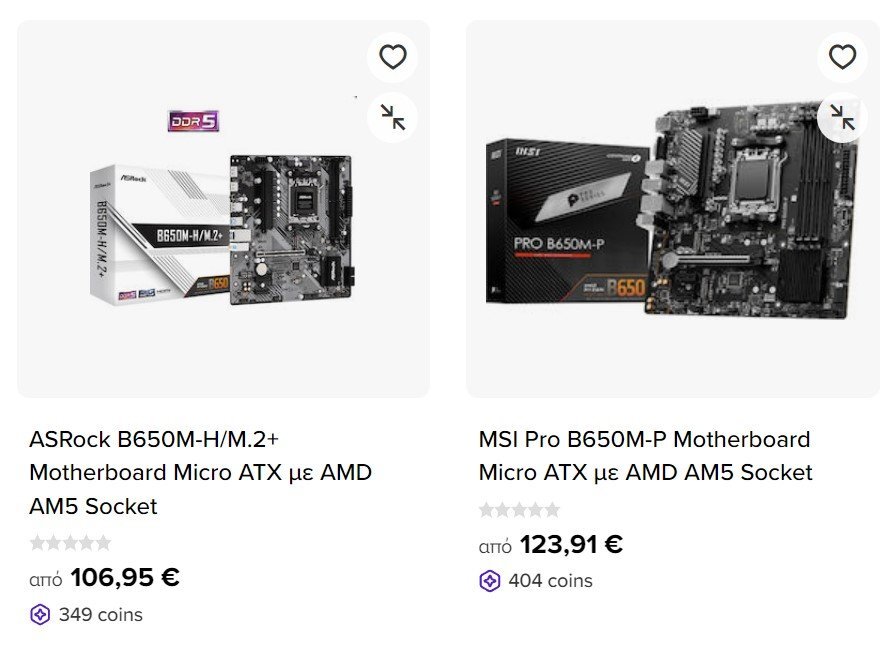Select the 106,95 € price
The image size is (893, 666).
[125, 577]
